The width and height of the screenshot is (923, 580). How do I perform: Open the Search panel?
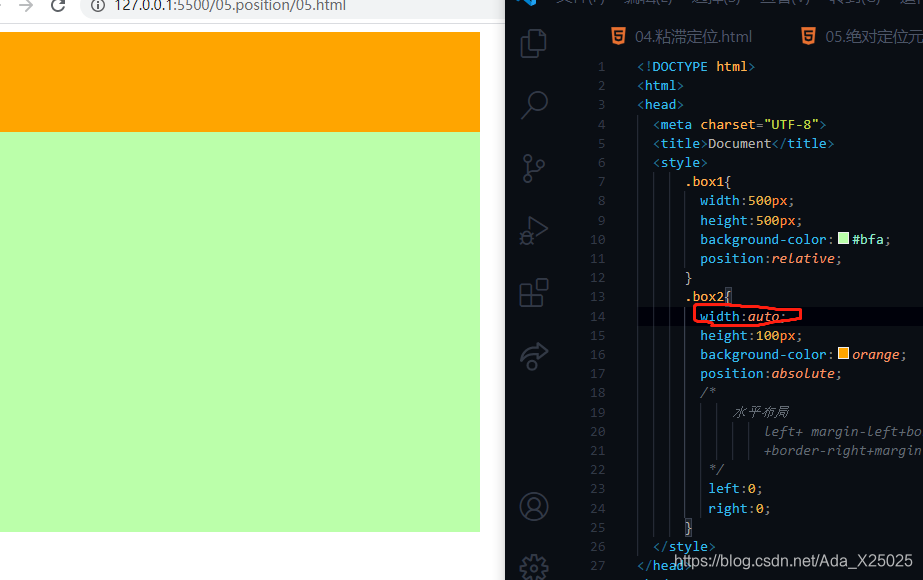pyautogui.click(x=534, y=105)
